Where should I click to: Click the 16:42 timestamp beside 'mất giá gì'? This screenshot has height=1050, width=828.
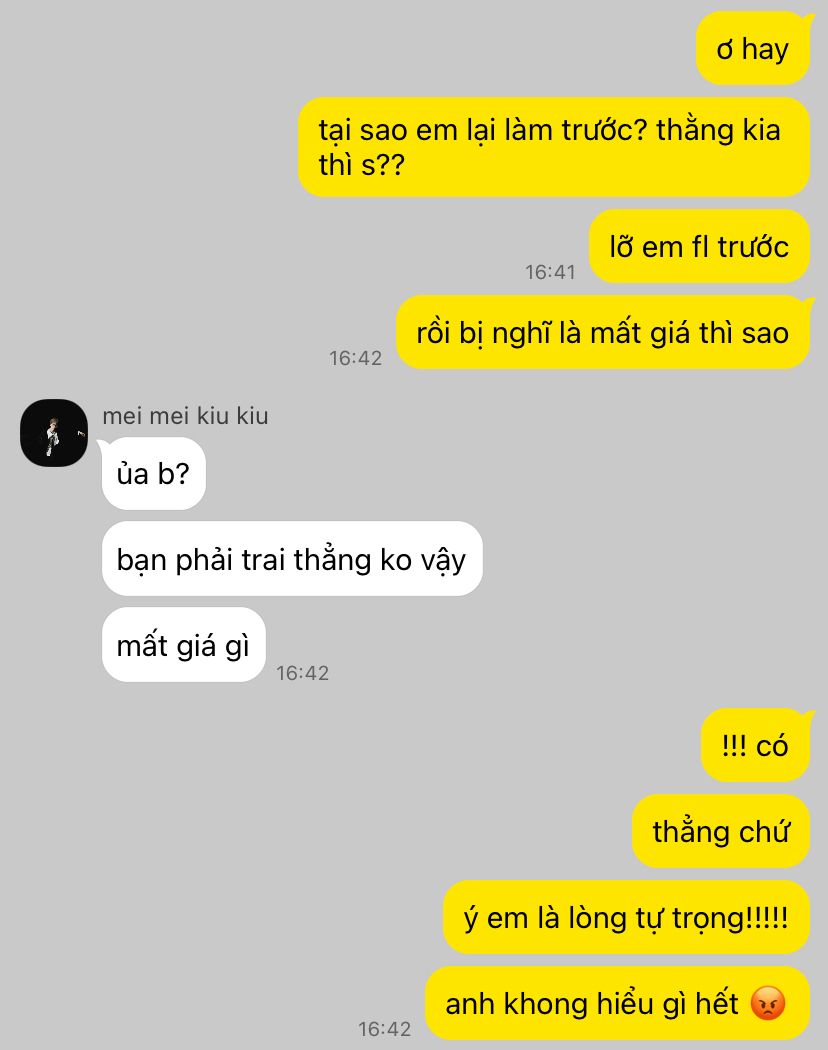click(x=303, y=673)
